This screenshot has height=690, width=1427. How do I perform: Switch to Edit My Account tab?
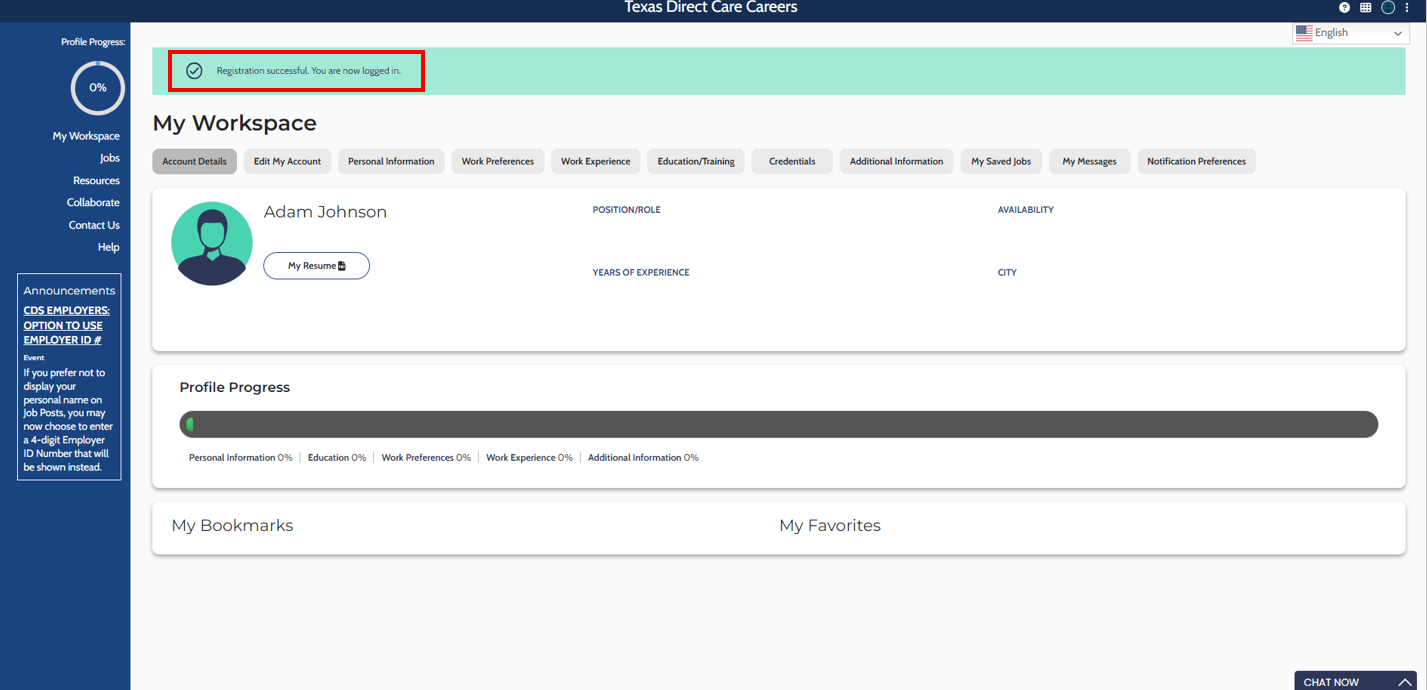(x=287, y=161)
